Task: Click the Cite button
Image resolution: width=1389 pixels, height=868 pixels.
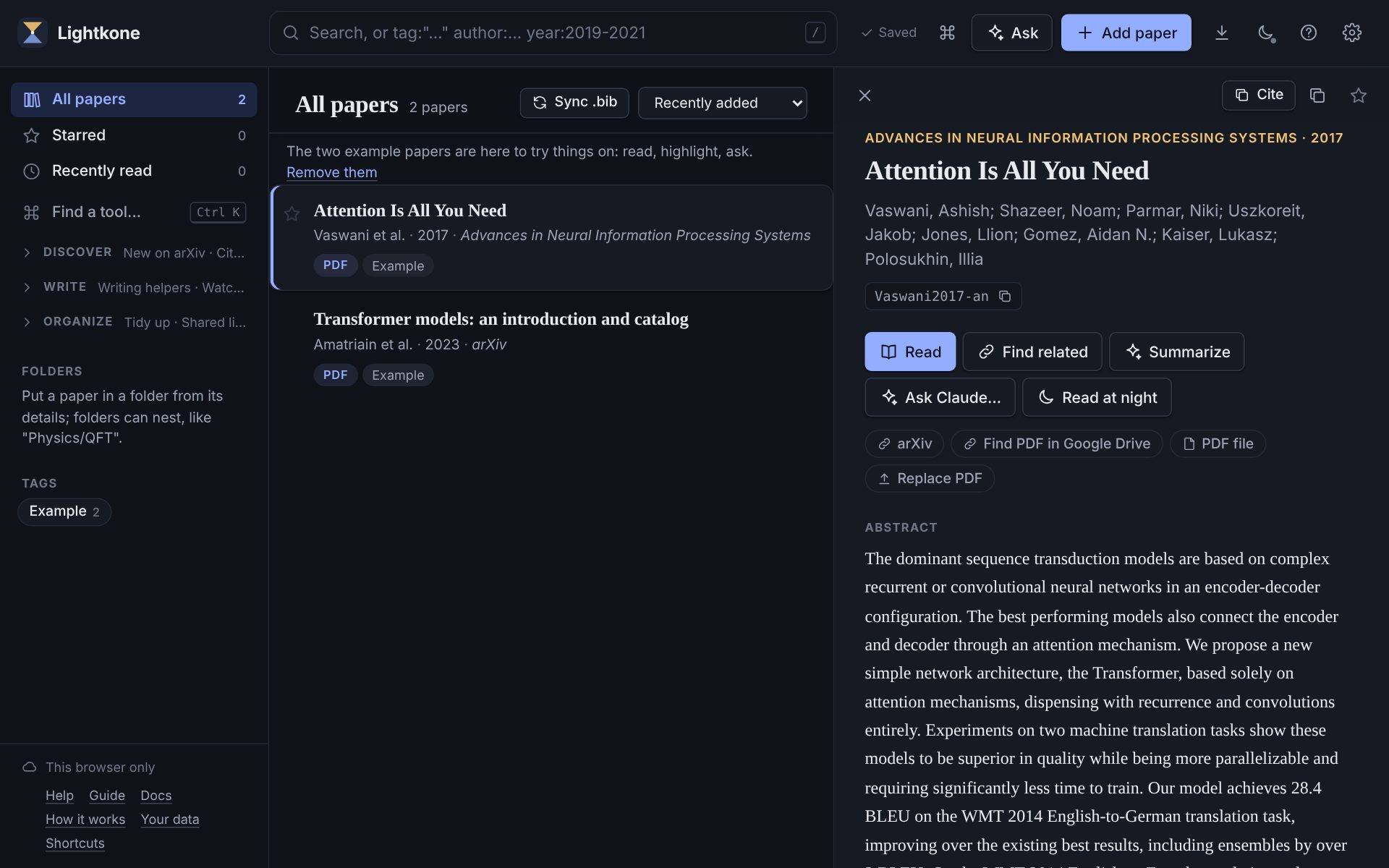Action: click(x=1258, y=95)
